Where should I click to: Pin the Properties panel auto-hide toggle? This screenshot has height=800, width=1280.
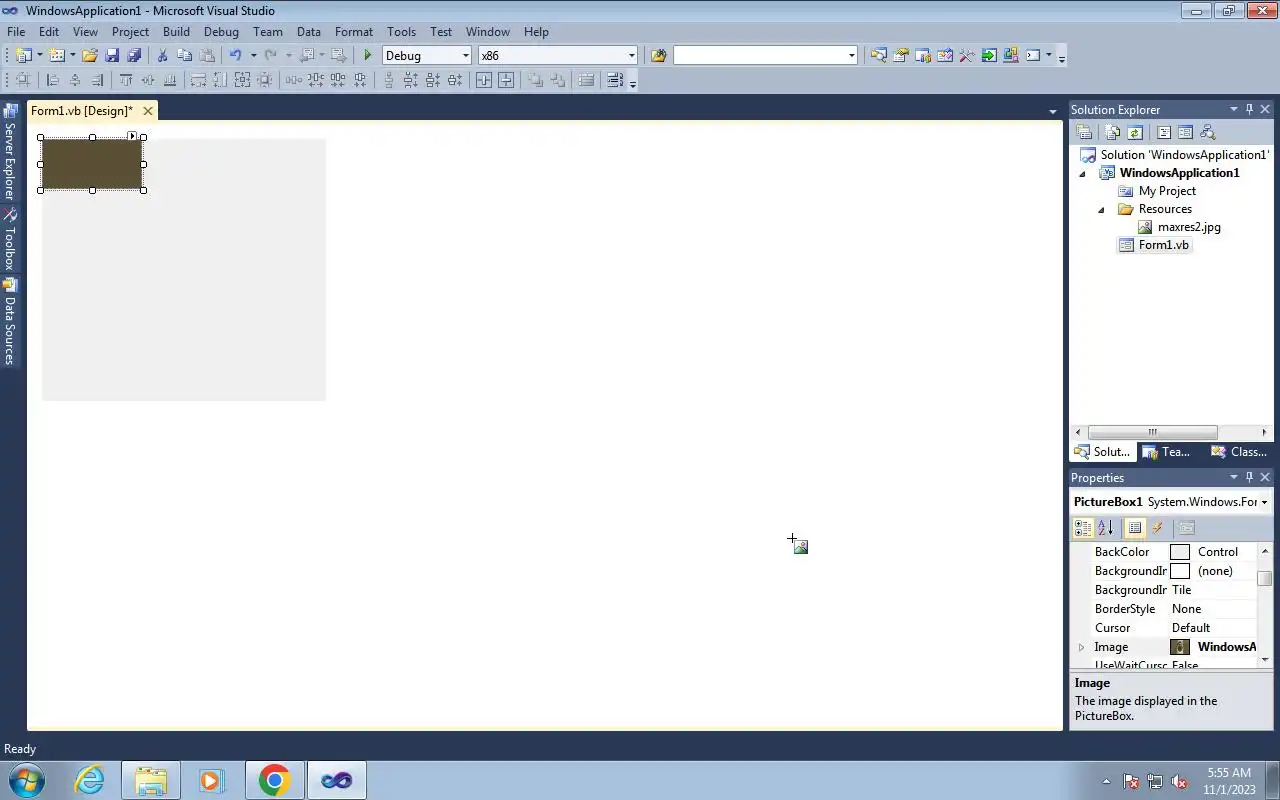point(1249,477)
